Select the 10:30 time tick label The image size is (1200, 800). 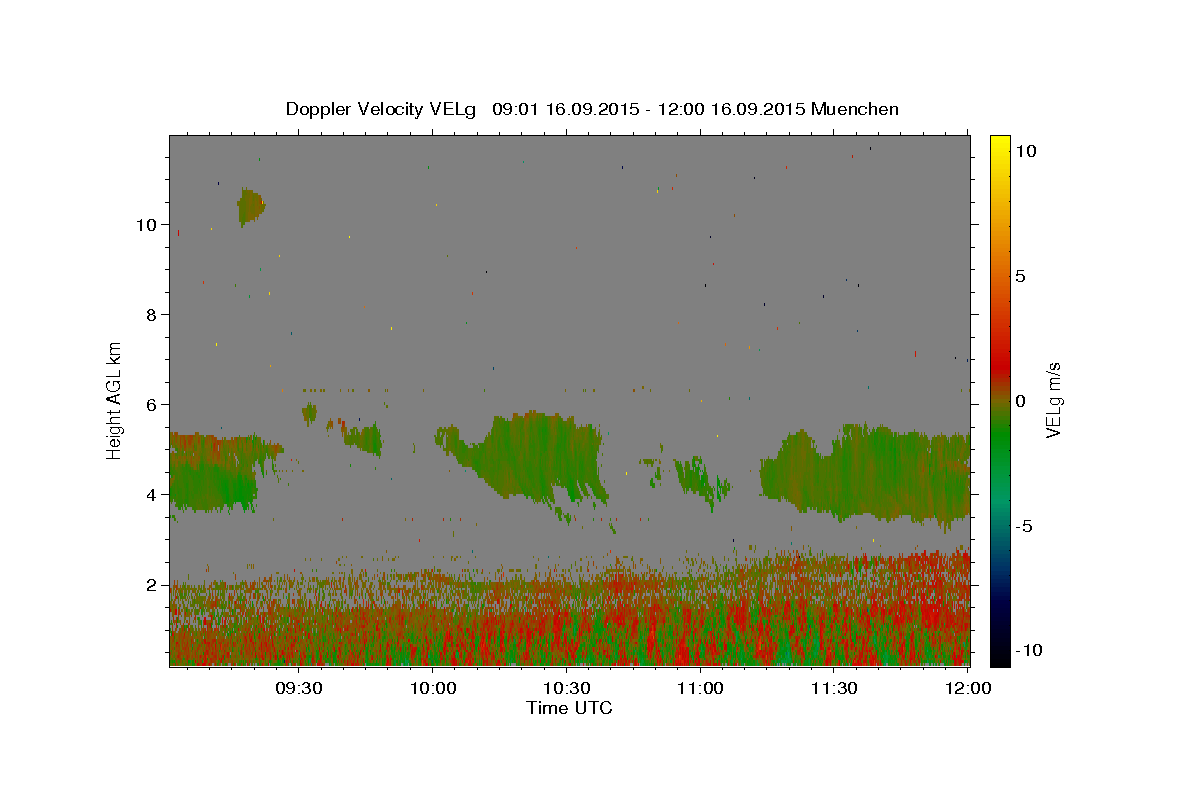pyautogui.click(x=566, y=688)
